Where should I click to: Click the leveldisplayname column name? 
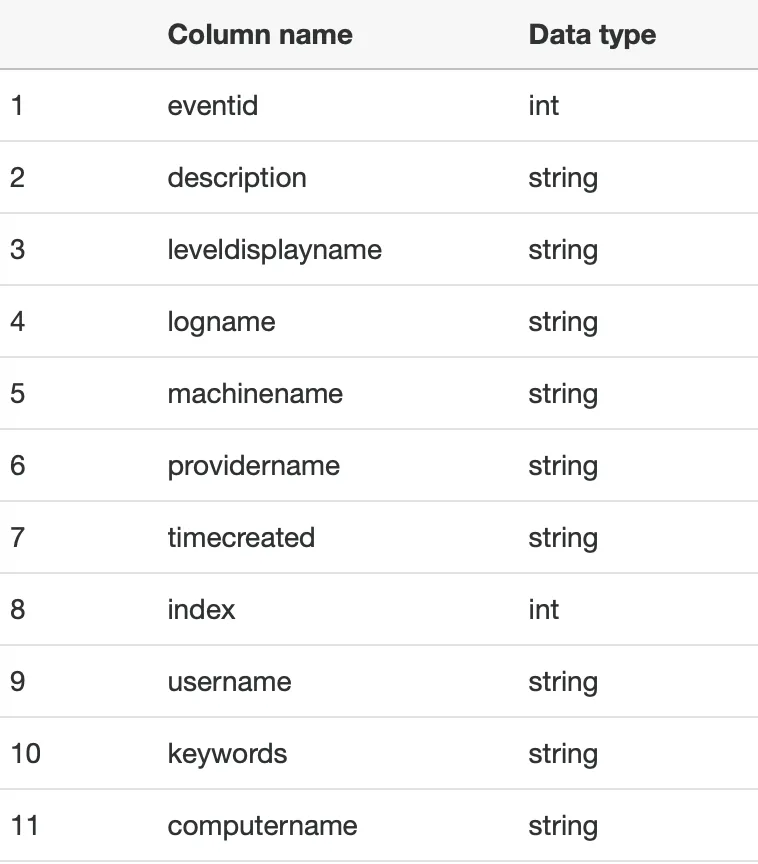click(274, 250)
